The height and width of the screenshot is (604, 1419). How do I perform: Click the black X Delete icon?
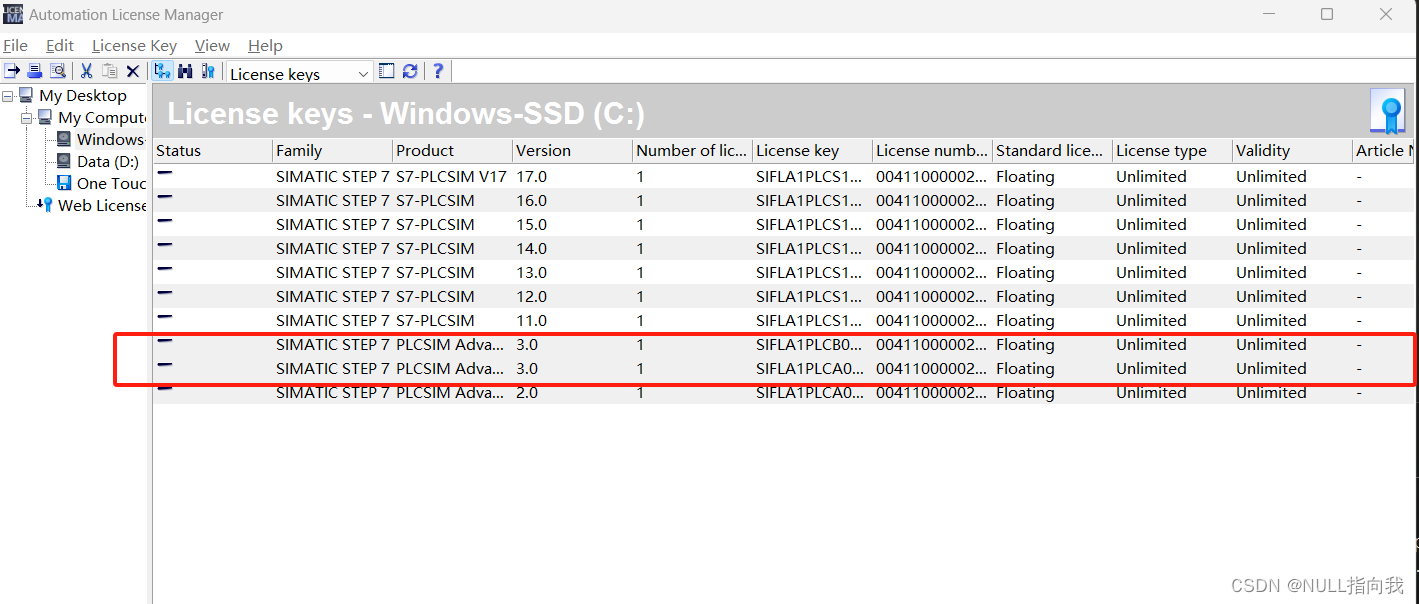132,72
